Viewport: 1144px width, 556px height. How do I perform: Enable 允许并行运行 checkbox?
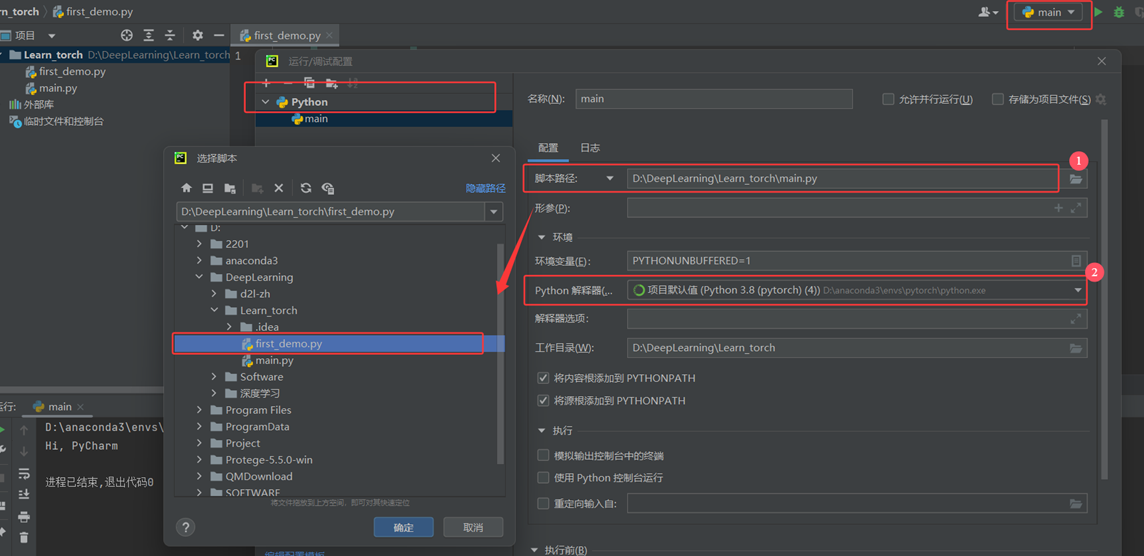[888, 99]
